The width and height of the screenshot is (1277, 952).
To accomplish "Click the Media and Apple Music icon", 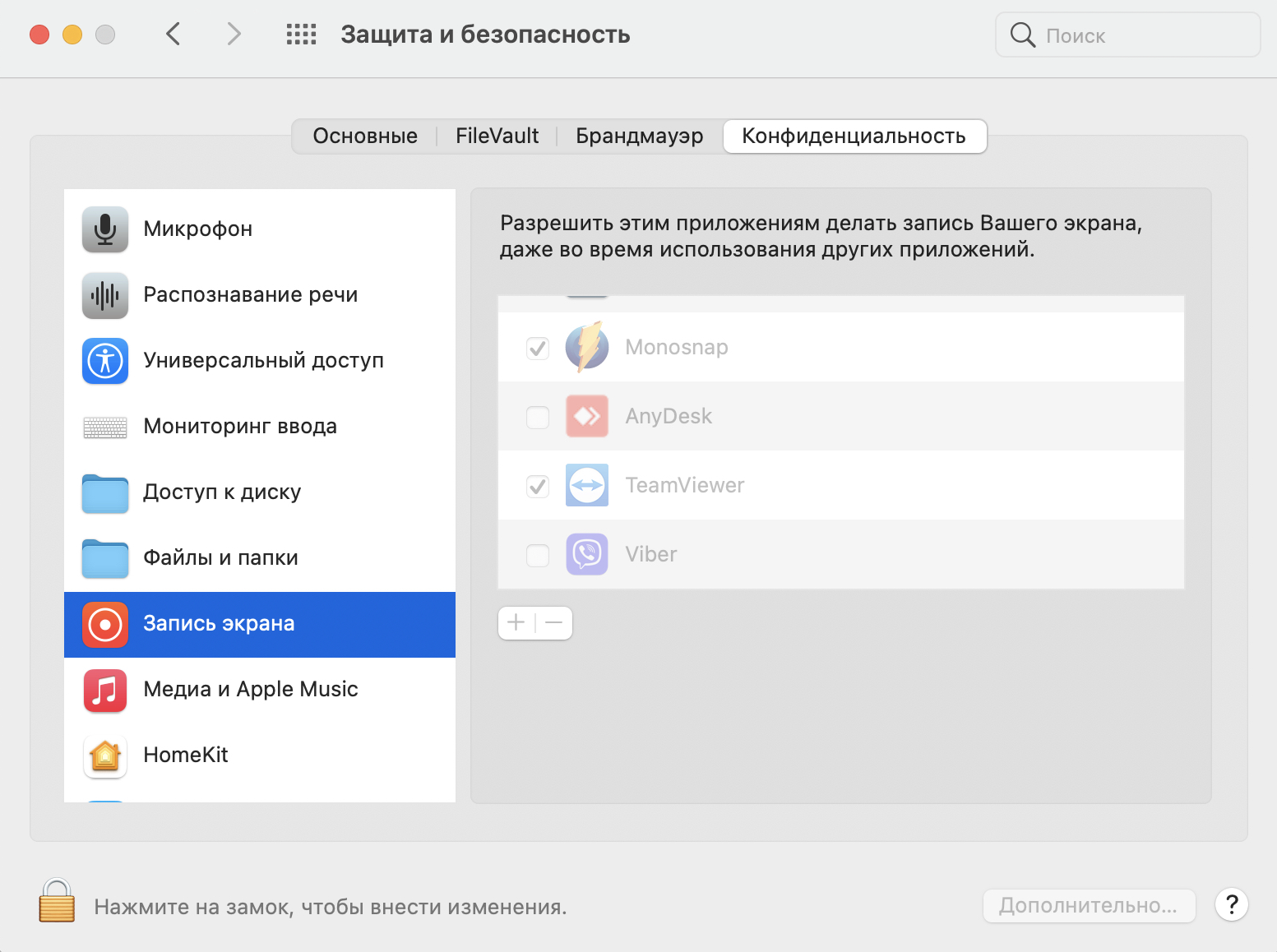I will [x=105, y=690].
